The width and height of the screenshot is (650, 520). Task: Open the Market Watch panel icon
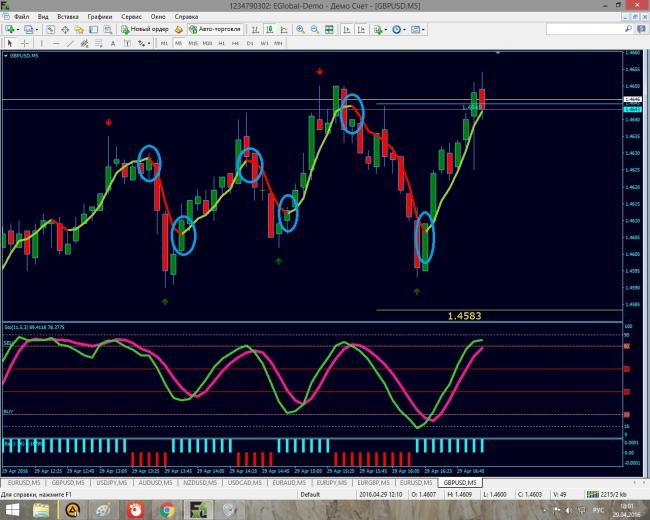pos(51,30)
